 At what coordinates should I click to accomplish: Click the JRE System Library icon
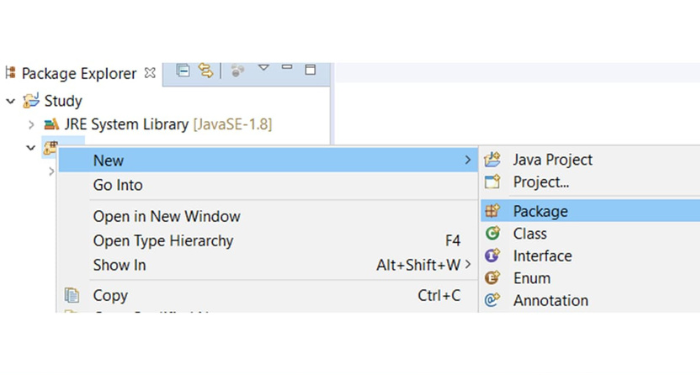pyautogui.click(x=51, y=124)
